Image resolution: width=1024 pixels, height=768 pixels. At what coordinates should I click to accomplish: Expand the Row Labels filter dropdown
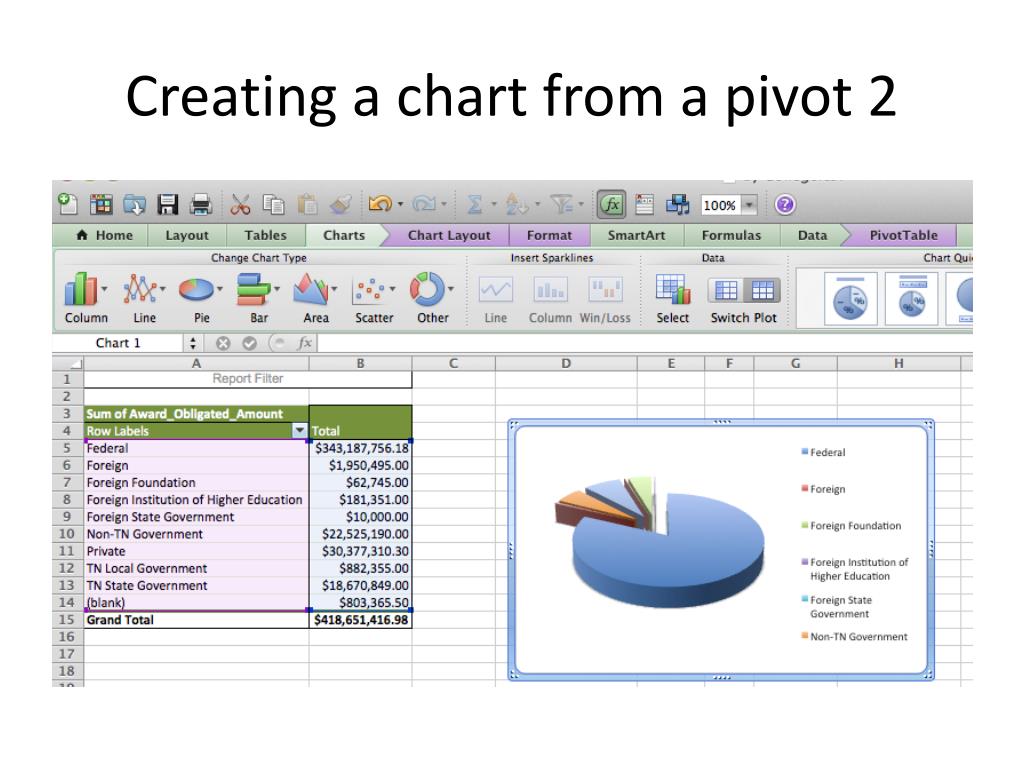[299, 430]
